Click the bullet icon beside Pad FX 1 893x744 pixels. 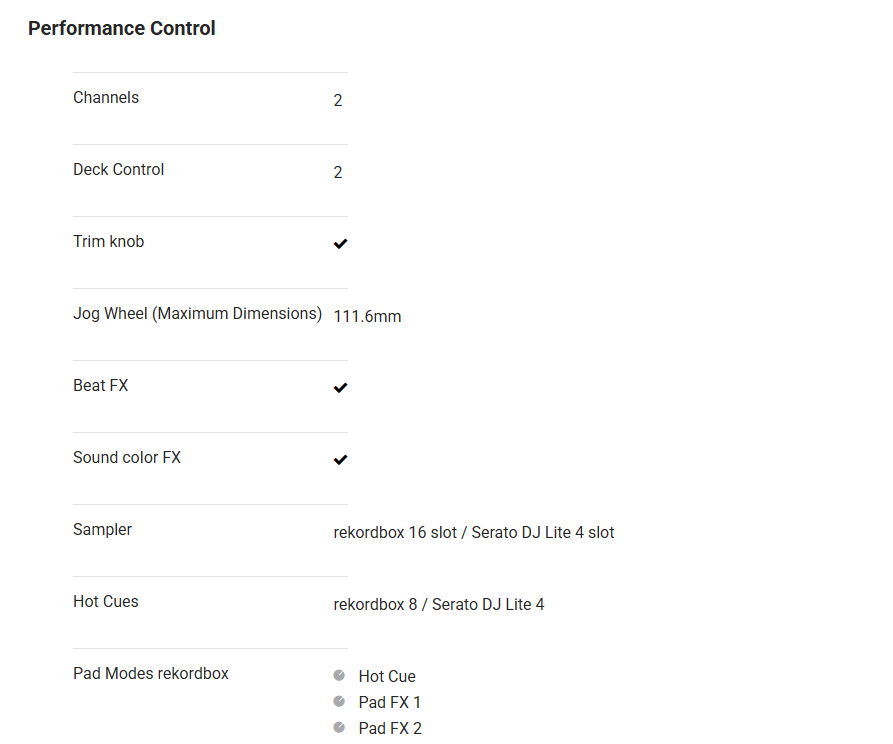click(339, 701)
